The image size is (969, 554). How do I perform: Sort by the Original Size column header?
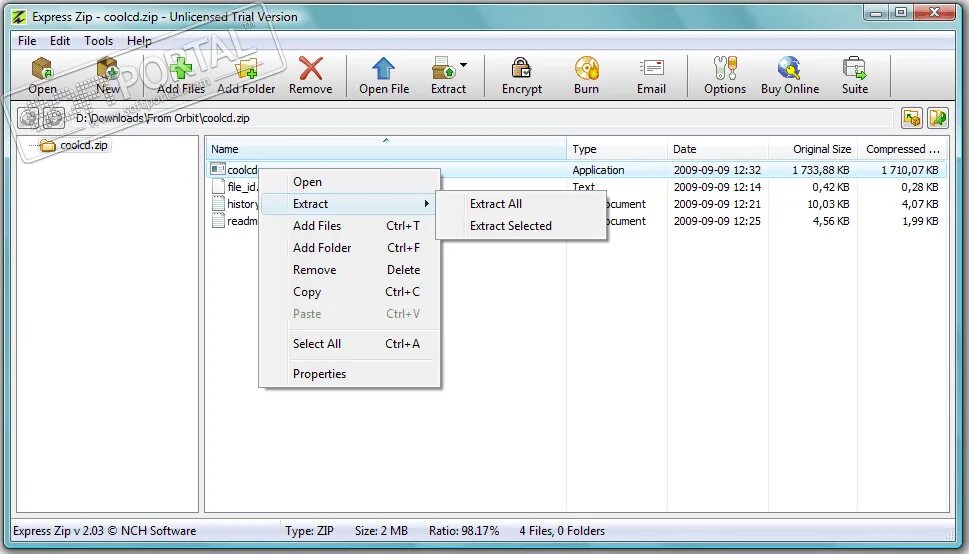pyautogui.click(x=813, y=149)
